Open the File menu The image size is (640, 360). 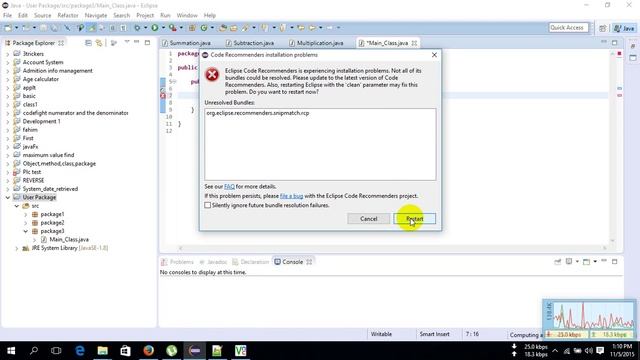tap(7, 16)
